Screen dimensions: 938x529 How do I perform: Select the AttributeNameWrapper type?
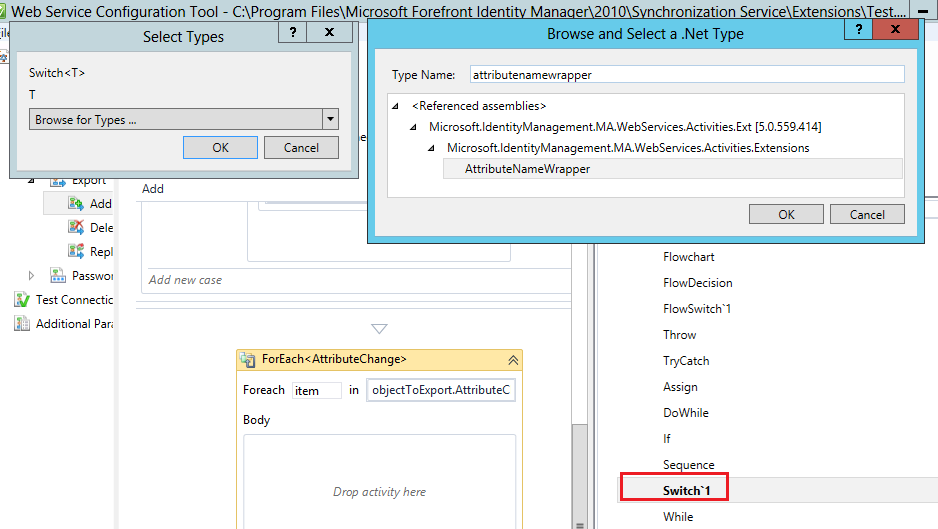point(672,169)
